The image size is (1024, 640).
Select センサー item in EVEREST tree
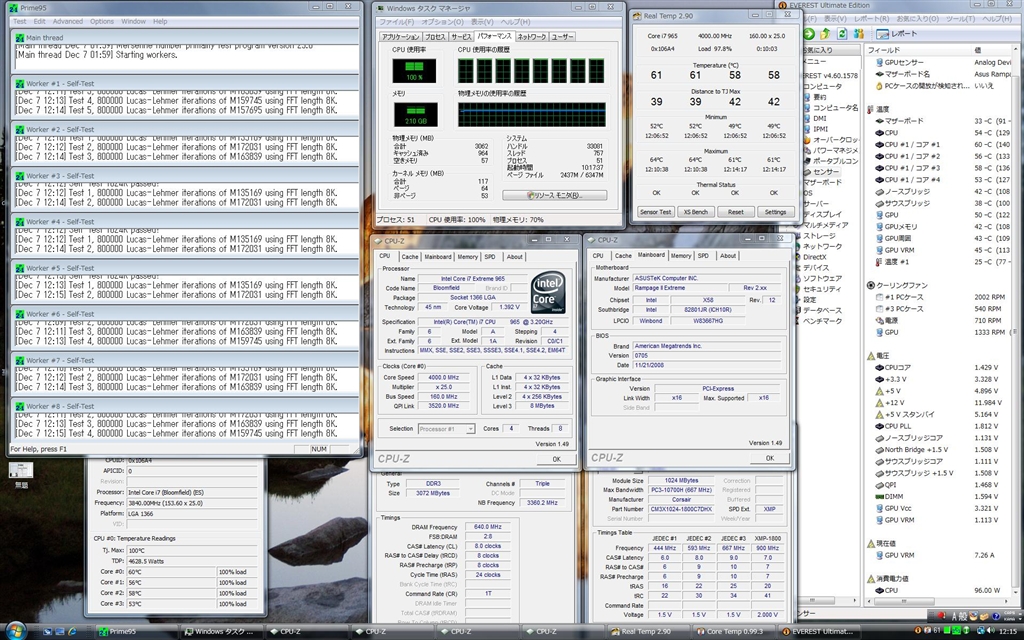(825, 172)
